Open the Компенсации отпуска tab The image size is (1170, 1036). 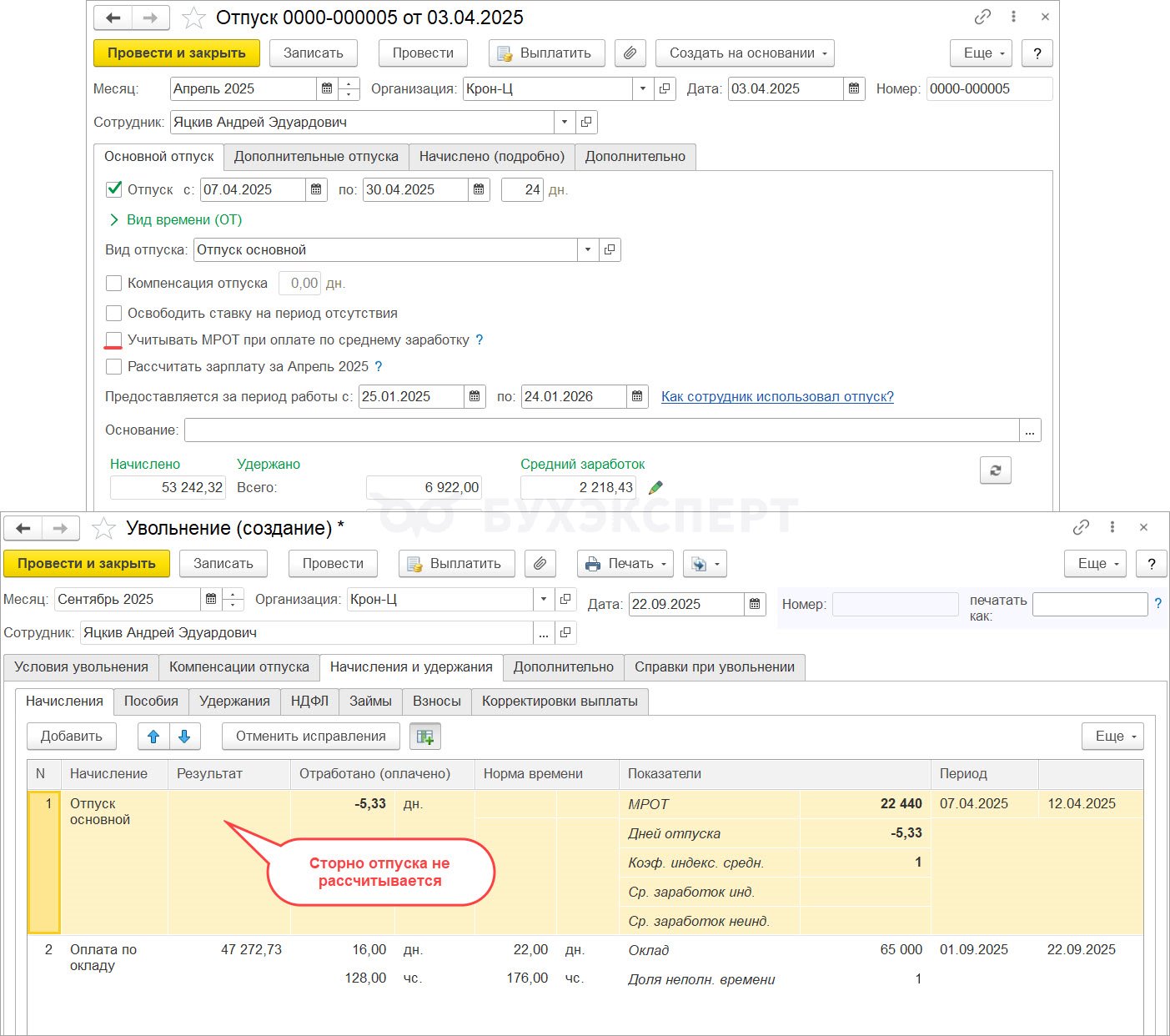coord(239,667)
